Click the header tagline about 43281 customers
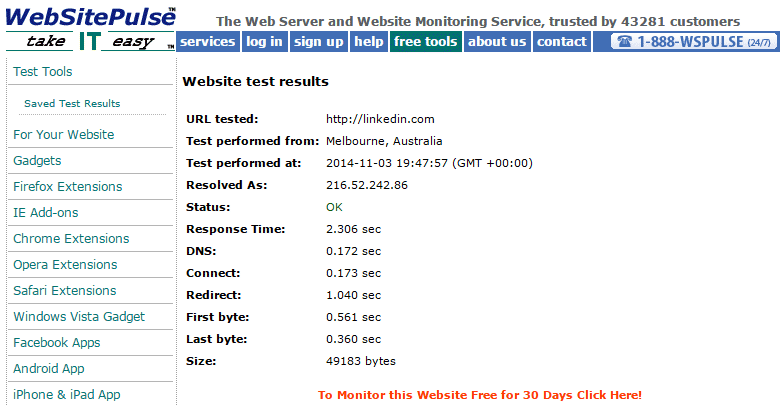782x405 pixels. point(478,21)
